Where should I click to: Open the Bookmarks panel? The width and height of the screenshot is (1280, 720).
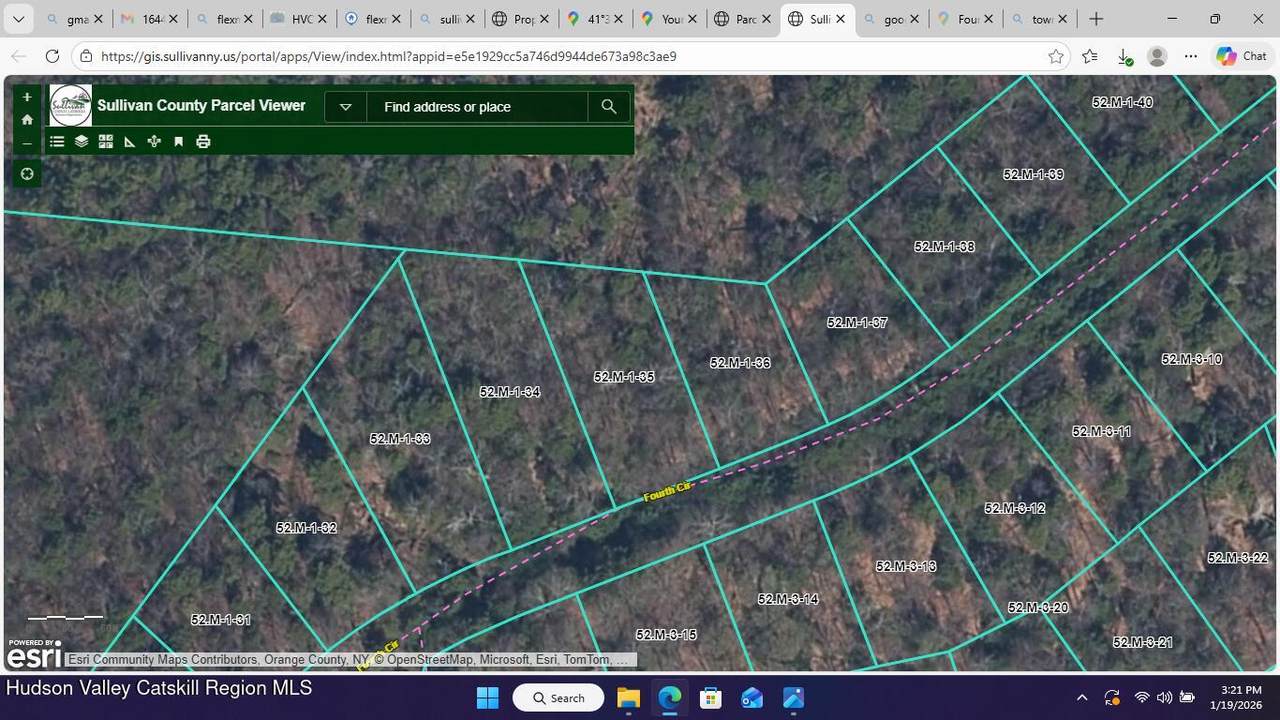pos(179,142)
